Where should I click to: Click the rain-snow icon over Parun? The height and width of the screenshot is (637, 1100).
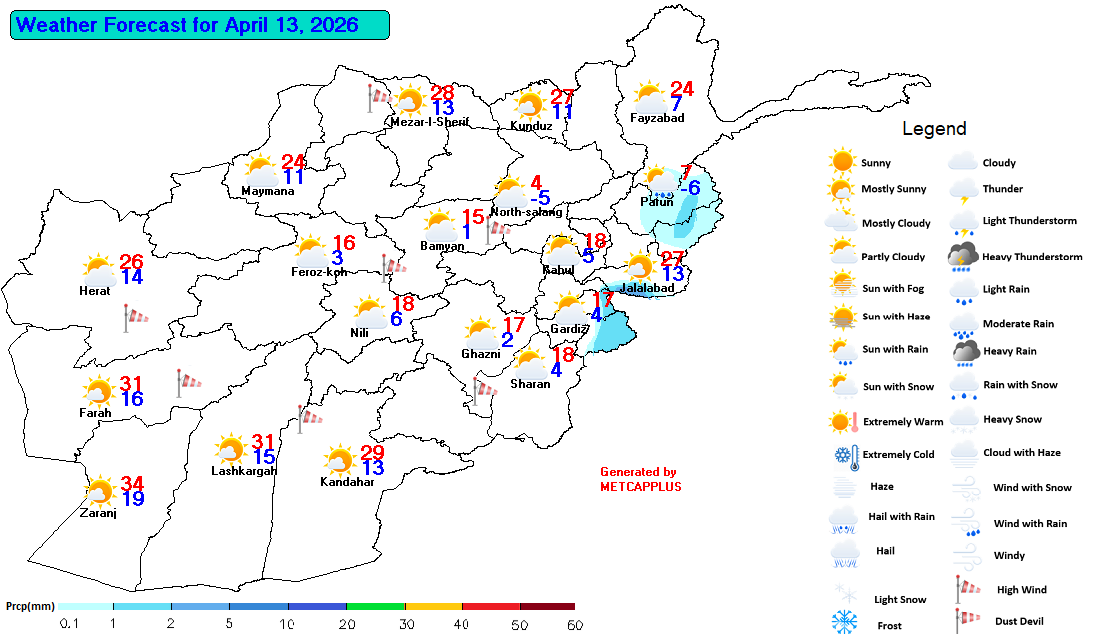pos(661,183)
